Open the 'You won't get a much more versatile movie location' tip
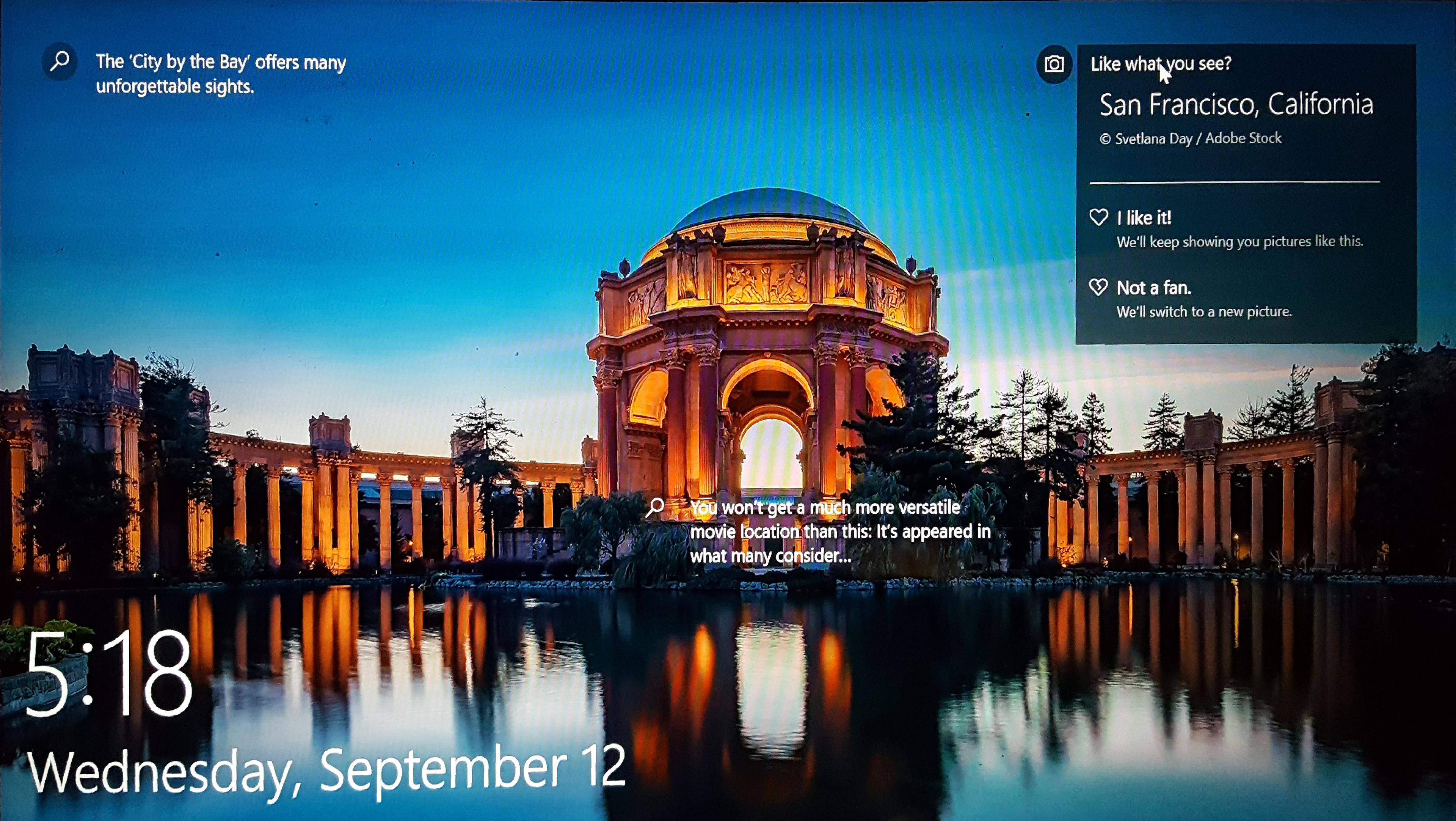This screenshot has width=1456, height=821. (841, 532)
